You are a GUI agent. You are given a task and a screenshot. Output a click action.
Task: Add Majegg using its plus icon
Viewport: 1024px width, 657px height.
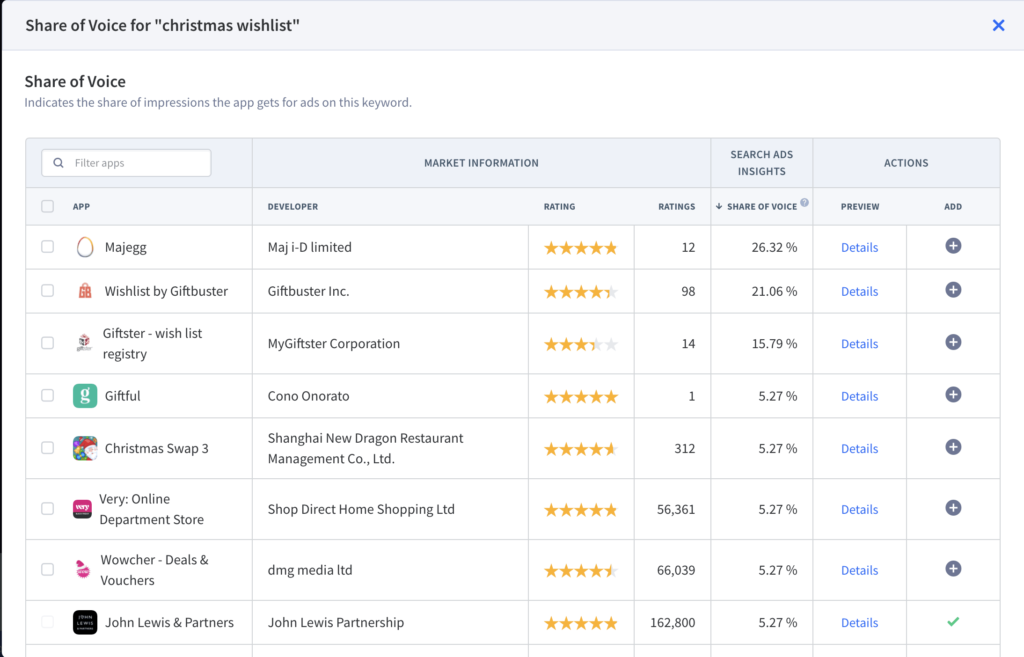pyautogui.click(x=953, y=246)
